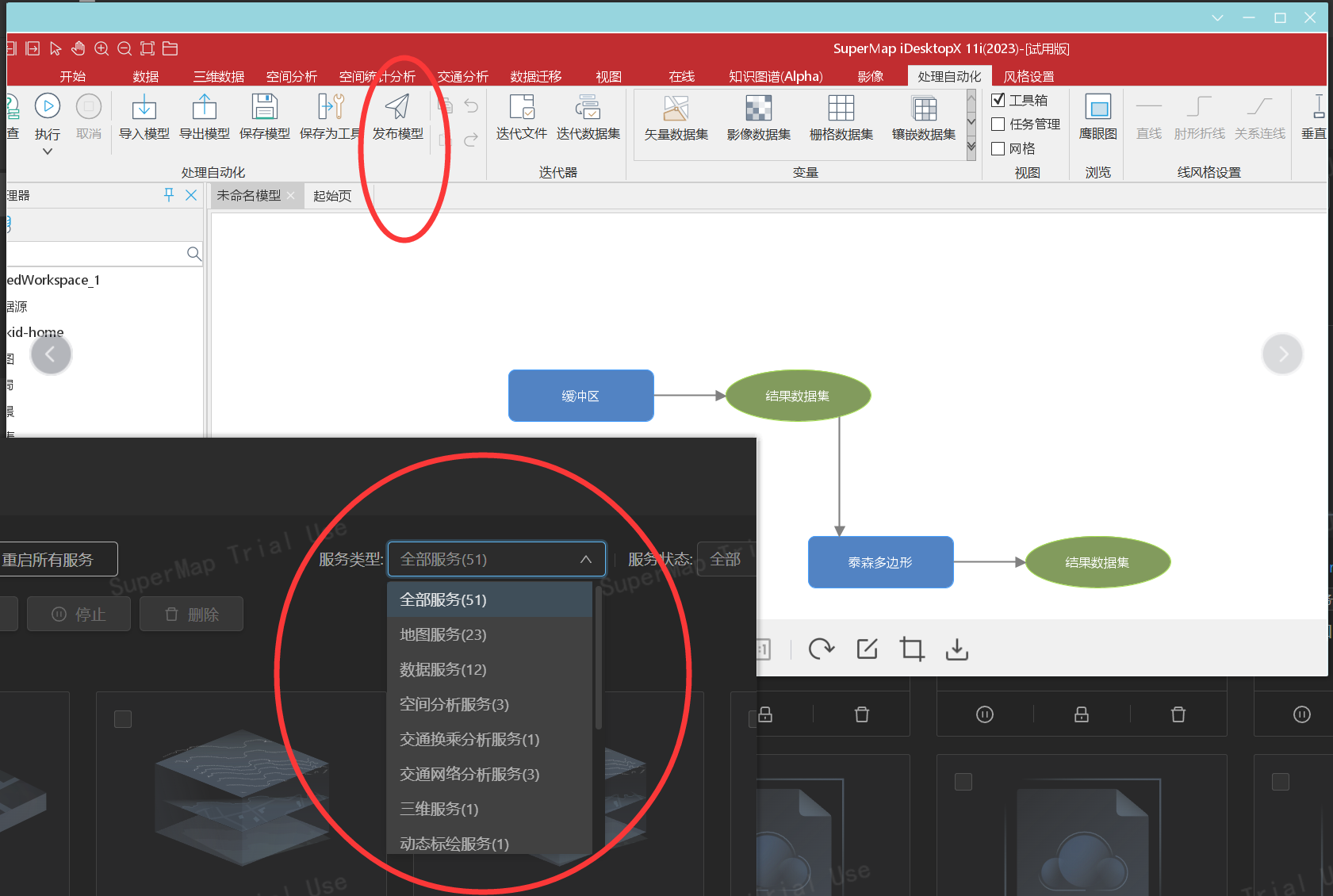Screen dimensions: 1333x896
Task: Choose 数据服务(12) from the list
Action: [x=490, y=669]
